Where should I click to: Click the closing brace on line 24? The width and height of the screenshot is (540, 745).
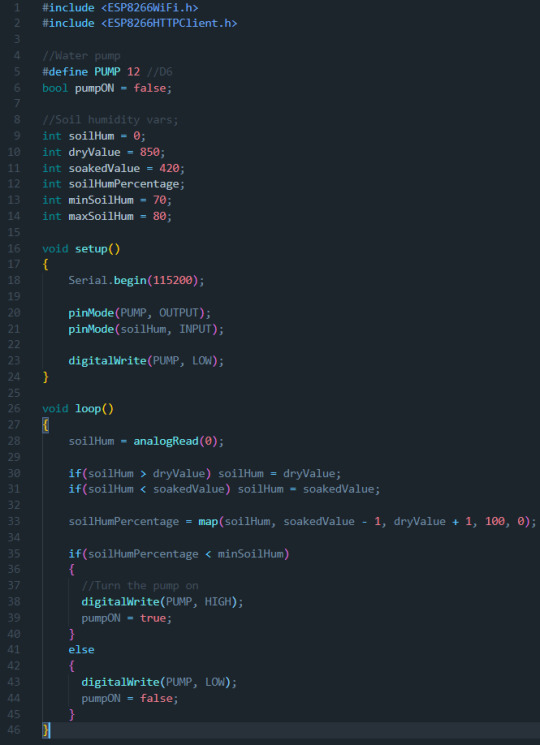(45, 377)
